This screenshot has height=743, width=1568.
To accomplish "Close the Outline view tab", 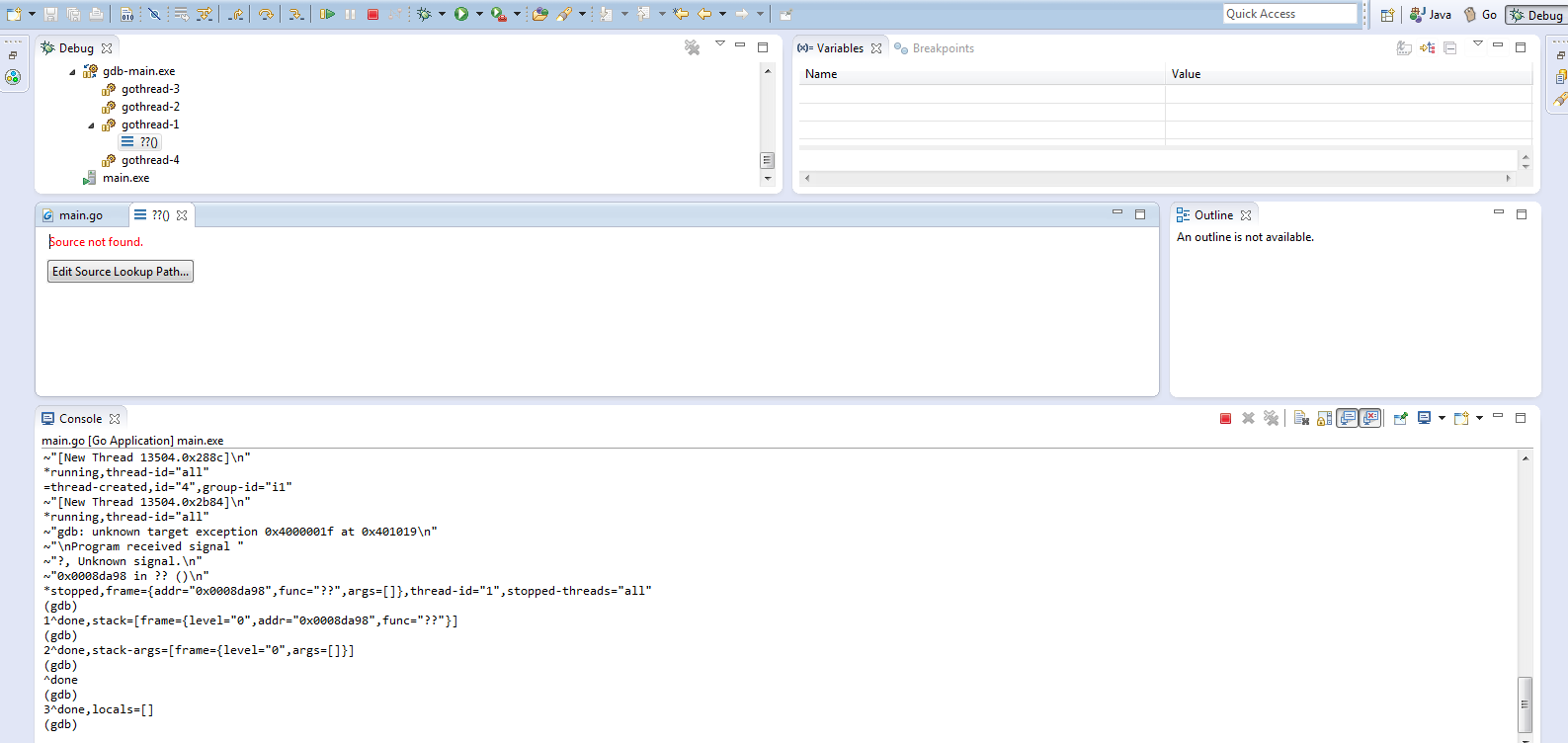I will pyautogui.click(x=1246, y=215).
